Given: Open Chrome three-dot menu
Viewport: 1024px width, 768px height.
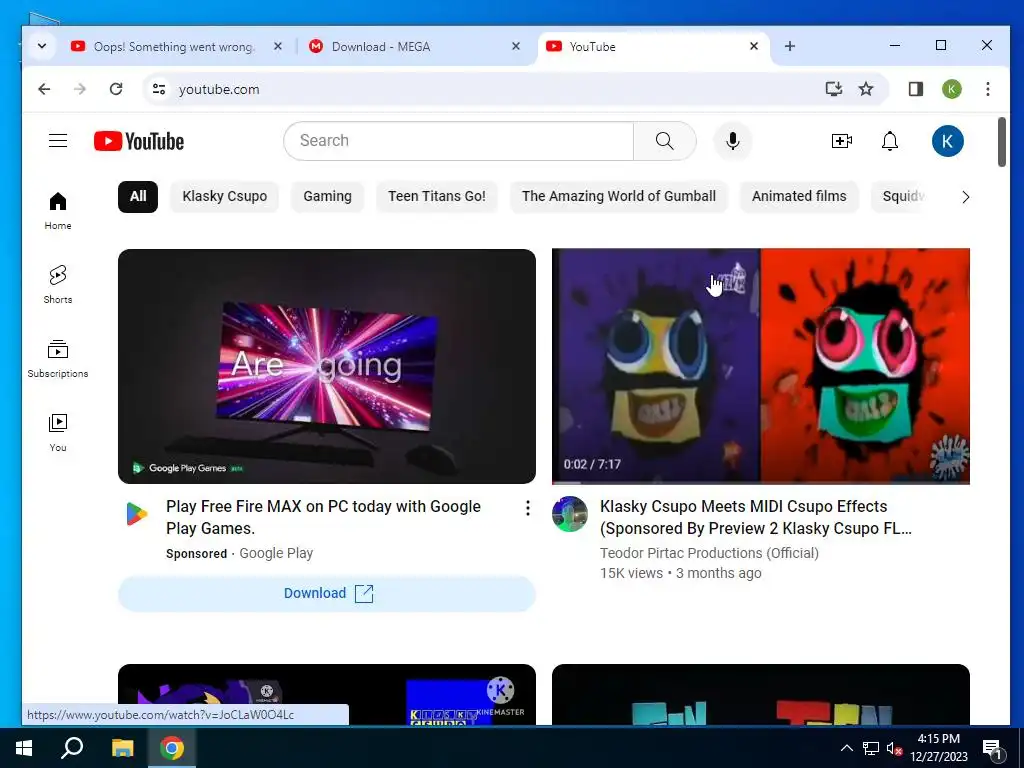Looking at the screenshot, I should [987, 89].
